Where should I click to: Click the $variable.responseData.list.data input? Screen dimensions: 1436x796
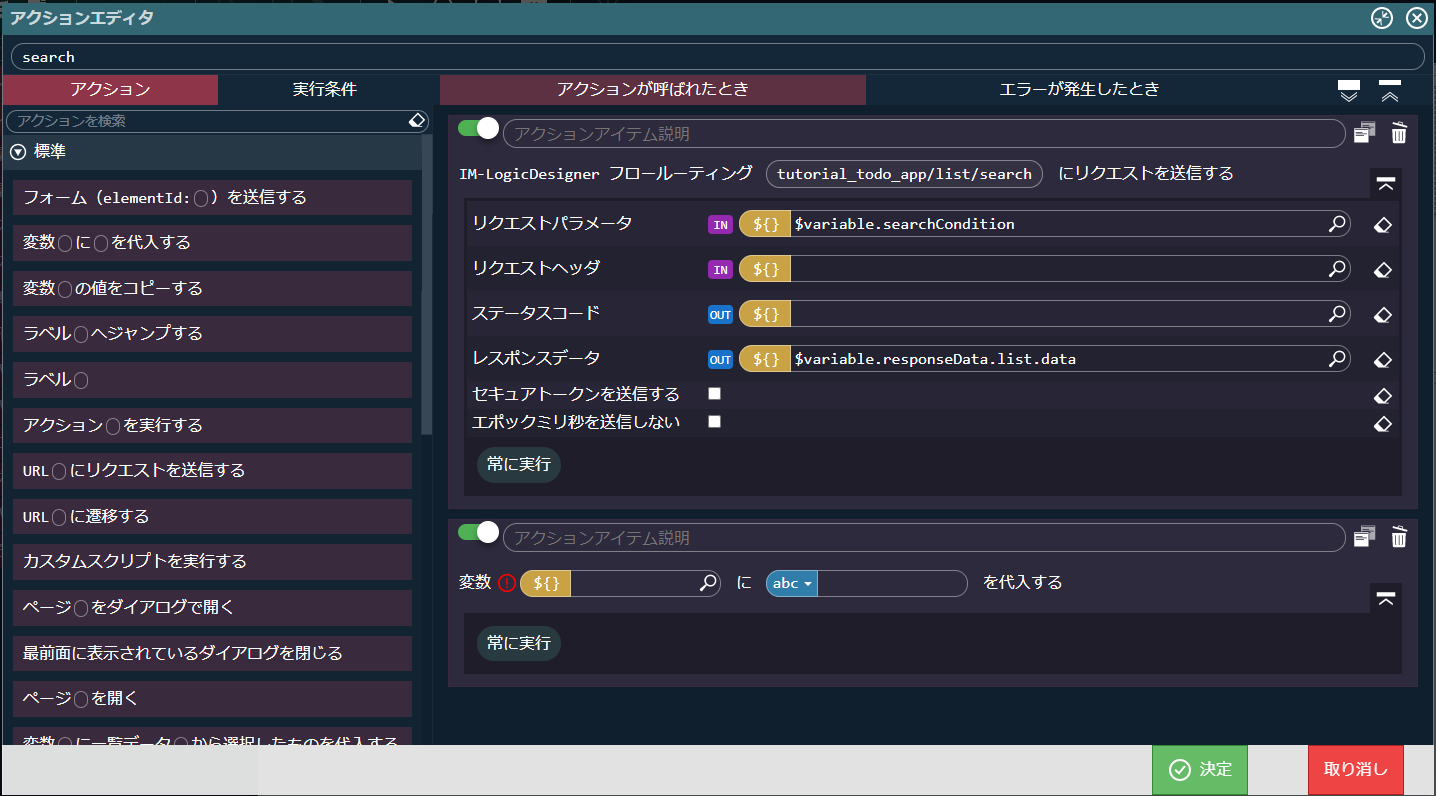1058,358
